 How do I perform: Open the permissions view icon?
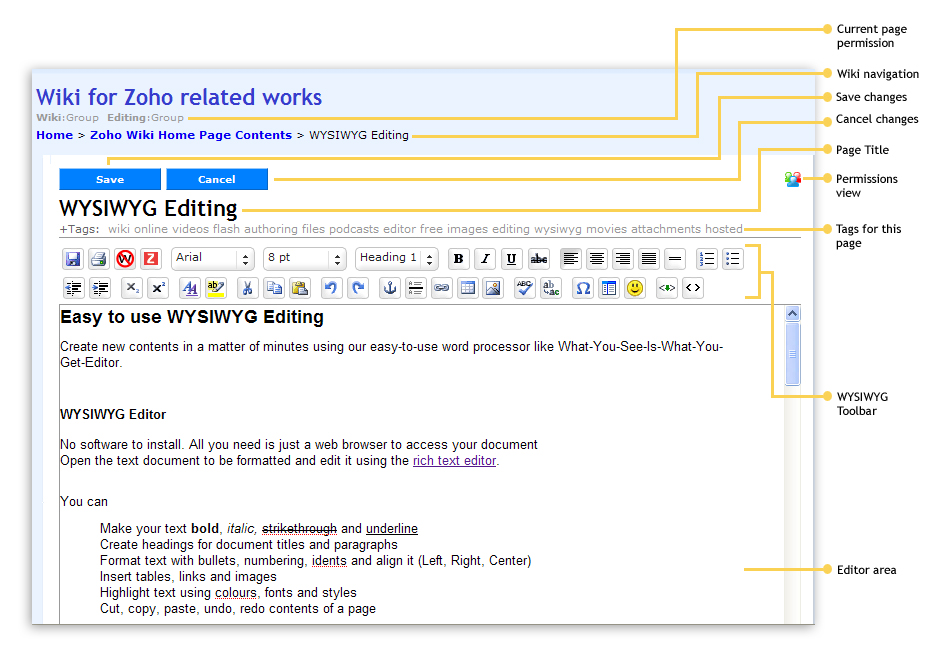792,179
